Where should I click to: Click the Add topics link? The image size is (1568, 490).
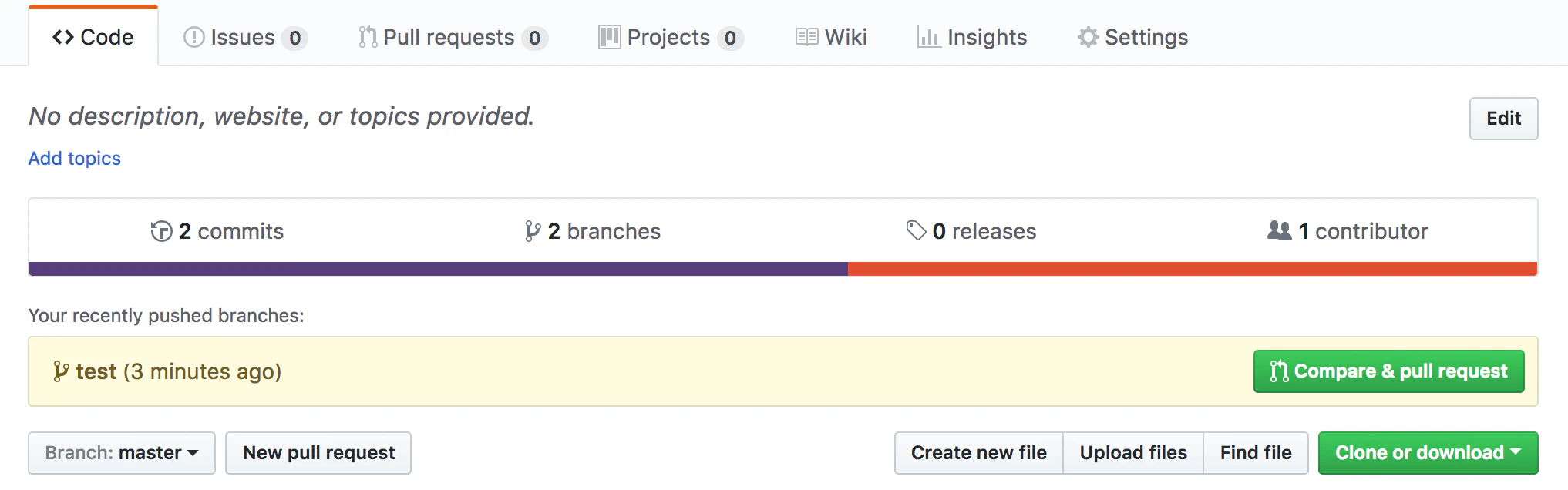tap(75, 158)
